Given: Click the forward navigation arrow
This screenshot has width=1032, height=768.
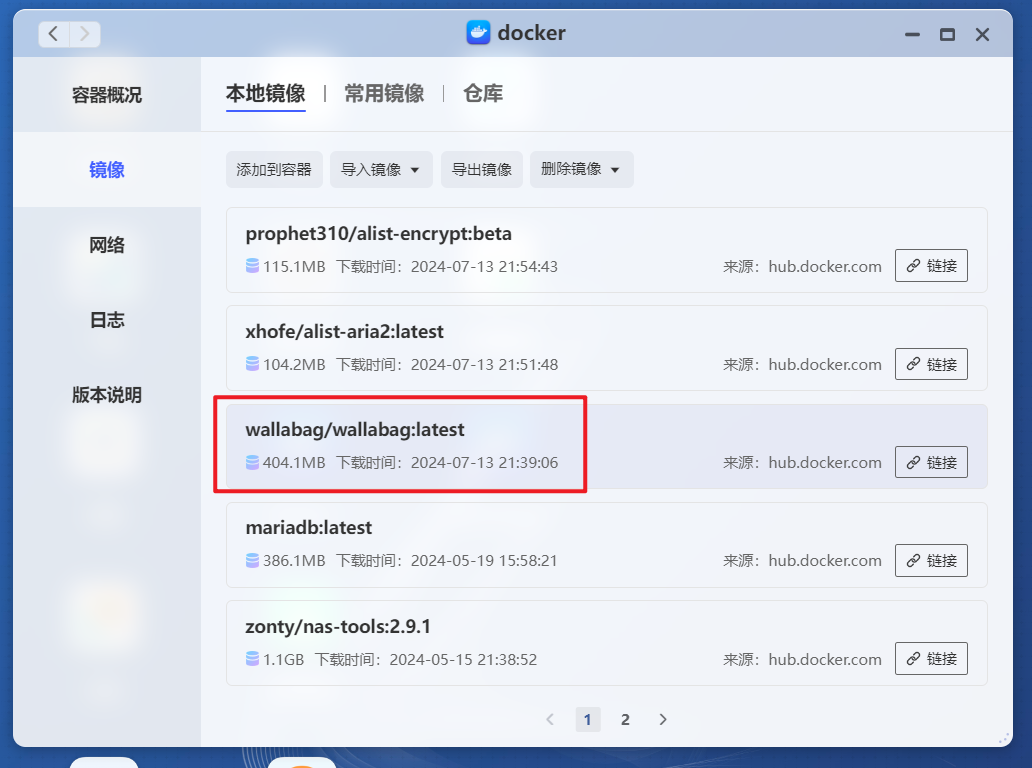Looking at the screenshot, I should [x=84, y=33].
